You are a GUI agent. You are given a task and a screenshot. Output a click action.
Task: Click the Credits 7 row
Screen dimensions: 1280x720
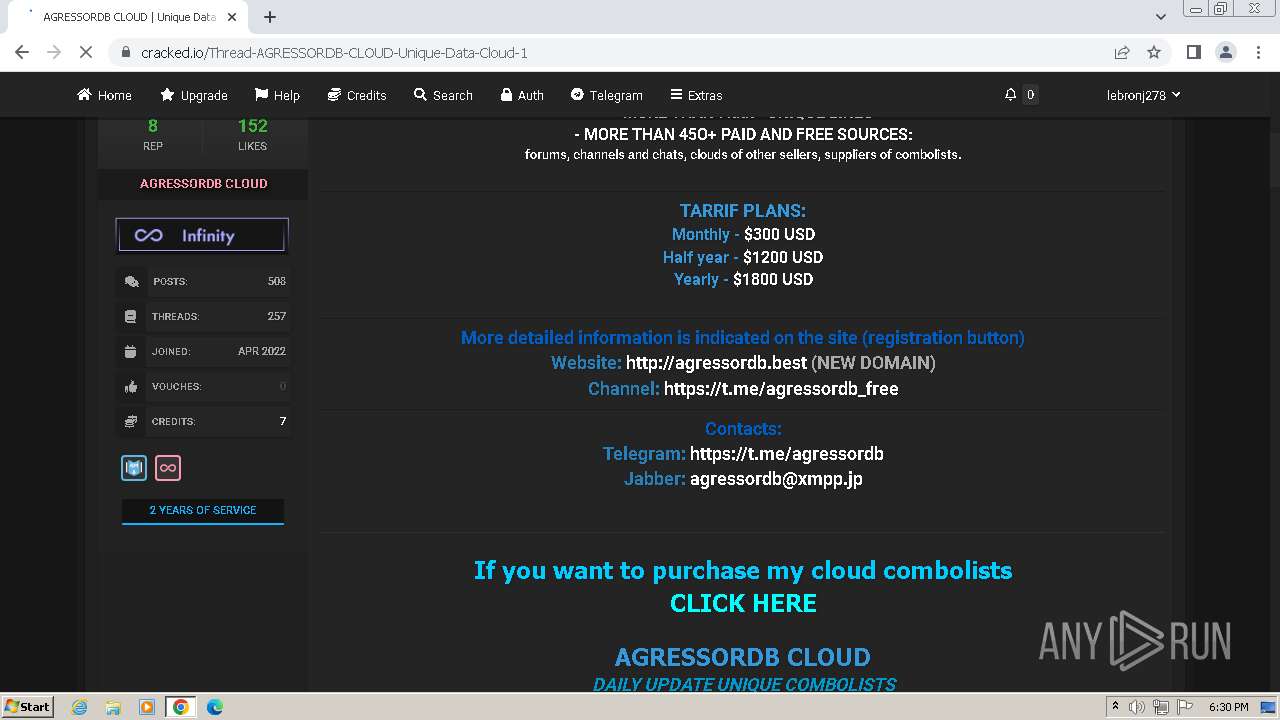203,422
